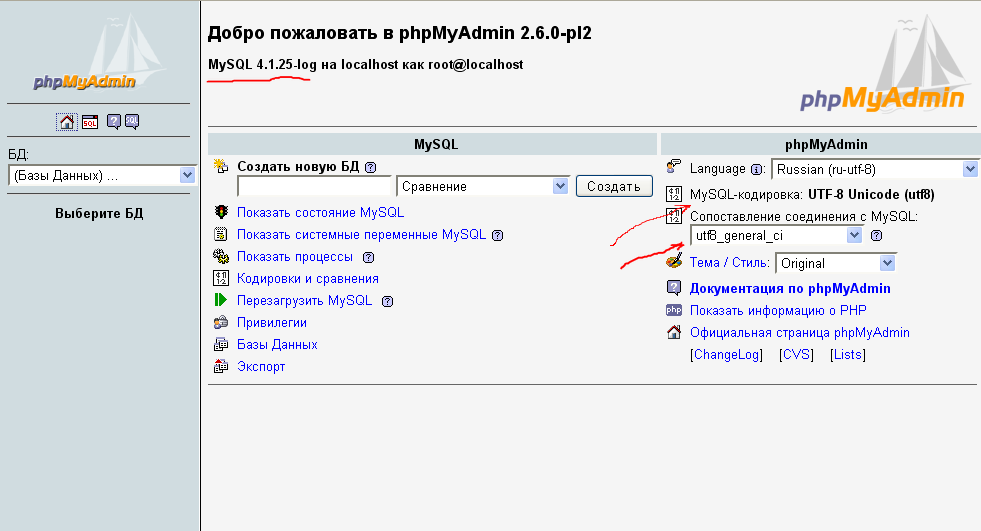Click info icon next to Language label
Screen dimensions: 981x531
756,169
